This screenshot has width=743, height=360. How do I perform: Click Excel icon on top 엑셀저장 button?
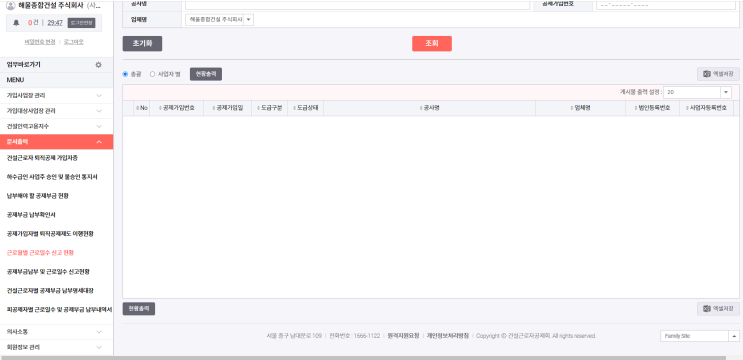tap(707, 74)
